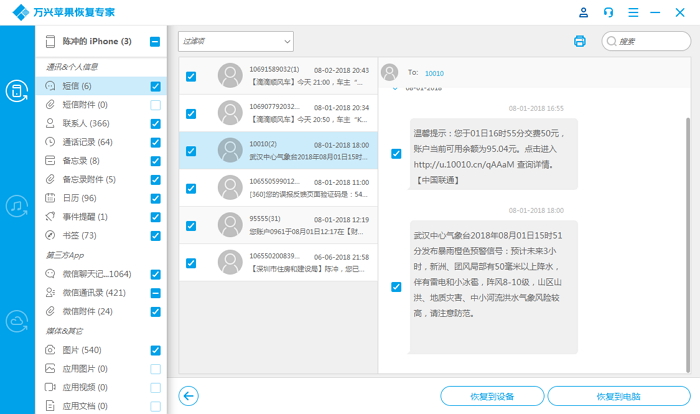The image size is (700, 414).
Task: Click the 恢复到设备 button
Action: tap(491, 396)
